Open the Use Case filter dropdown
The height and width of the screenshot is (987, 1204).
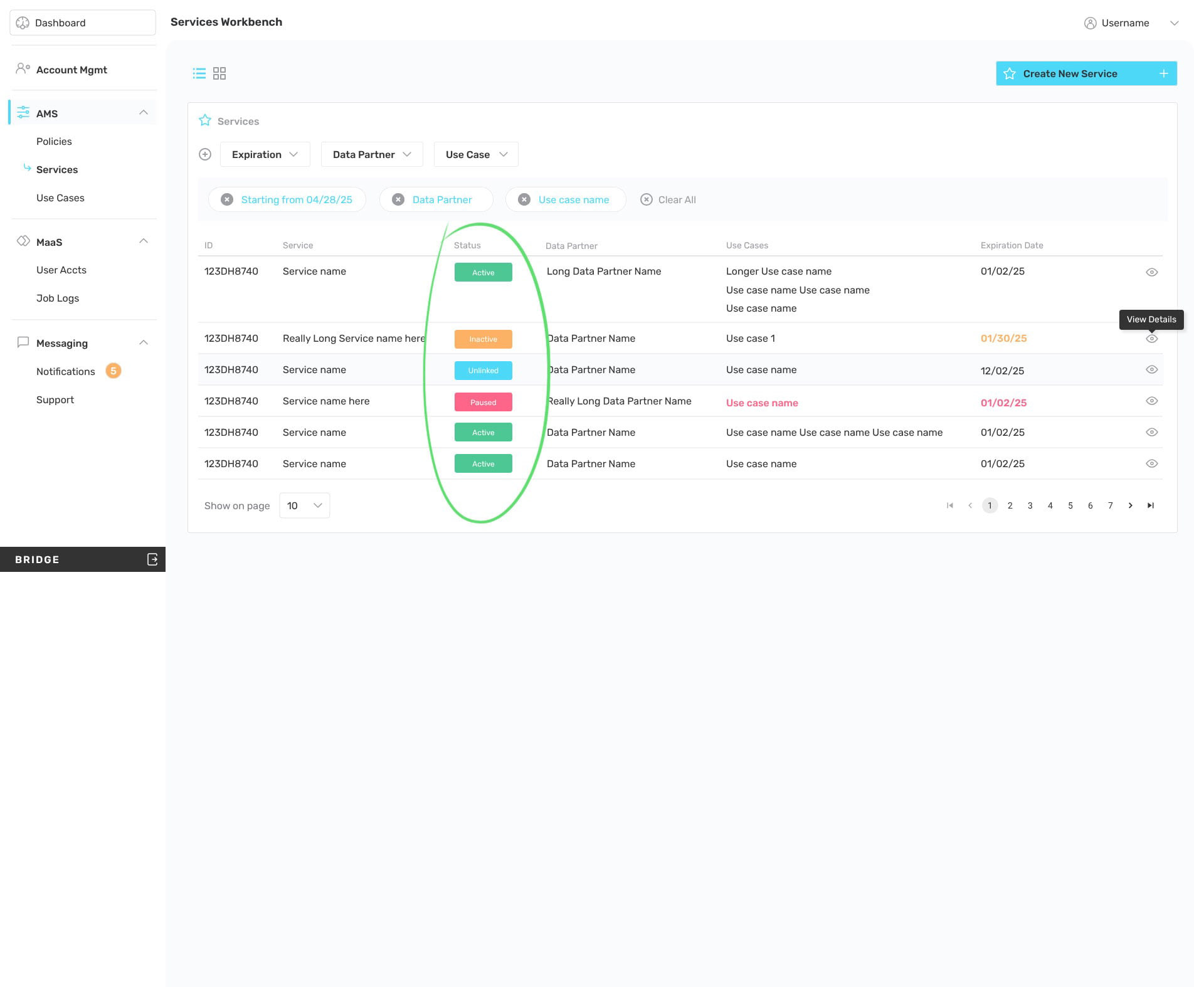tap(476, 154)
